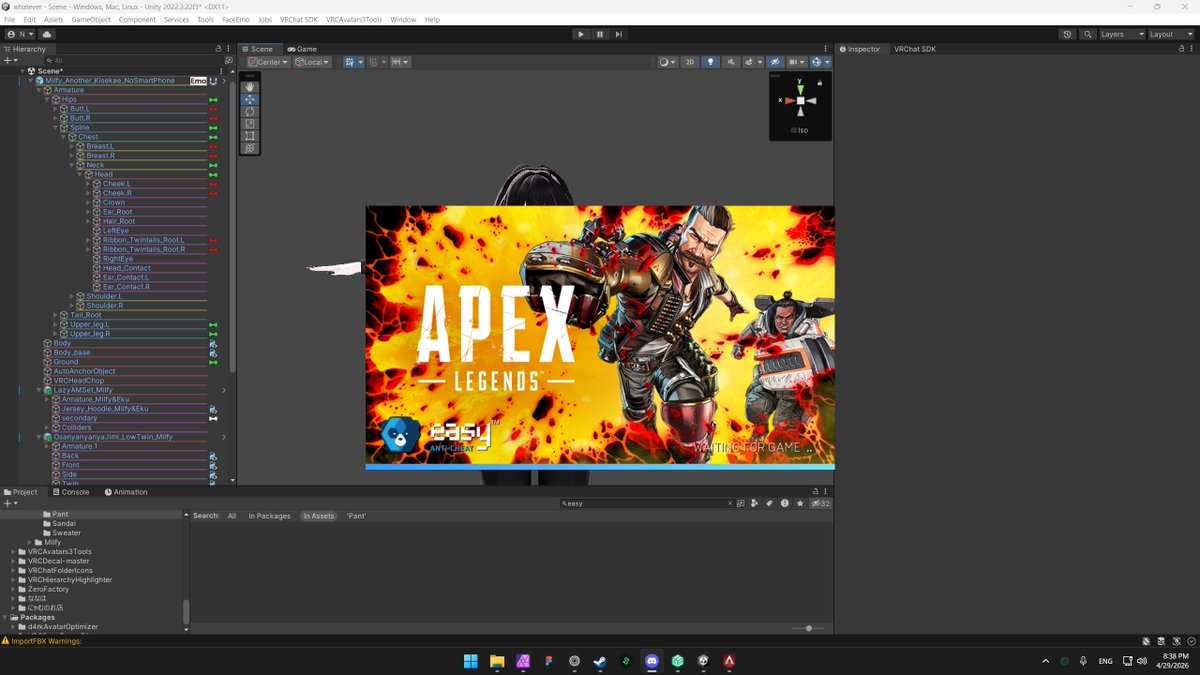Open Undo History icon in top bar
Screen dimensions: 1200x675
click(1067, 34)
